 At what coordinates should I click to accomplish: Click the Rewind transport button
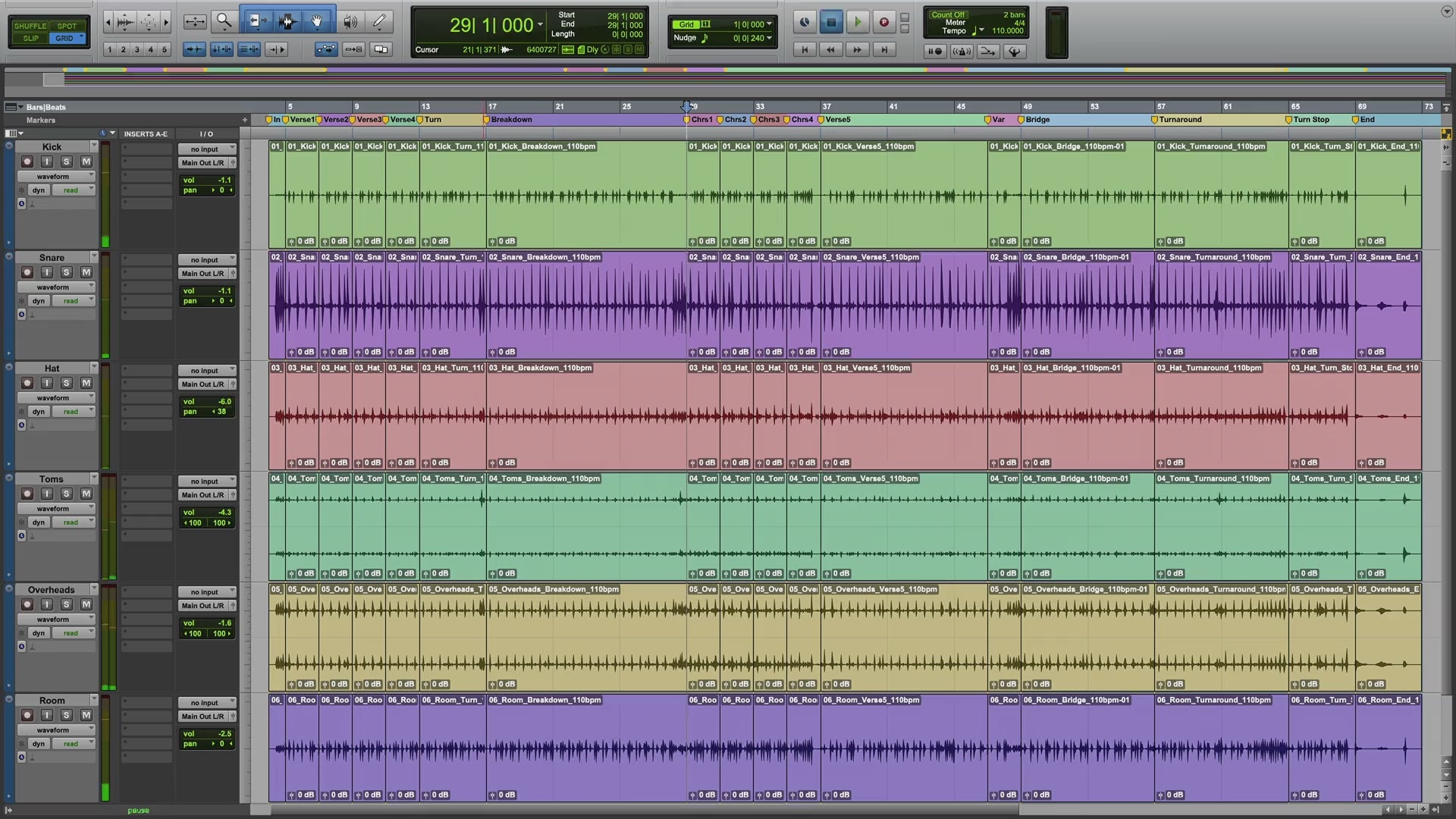(831, 49)
